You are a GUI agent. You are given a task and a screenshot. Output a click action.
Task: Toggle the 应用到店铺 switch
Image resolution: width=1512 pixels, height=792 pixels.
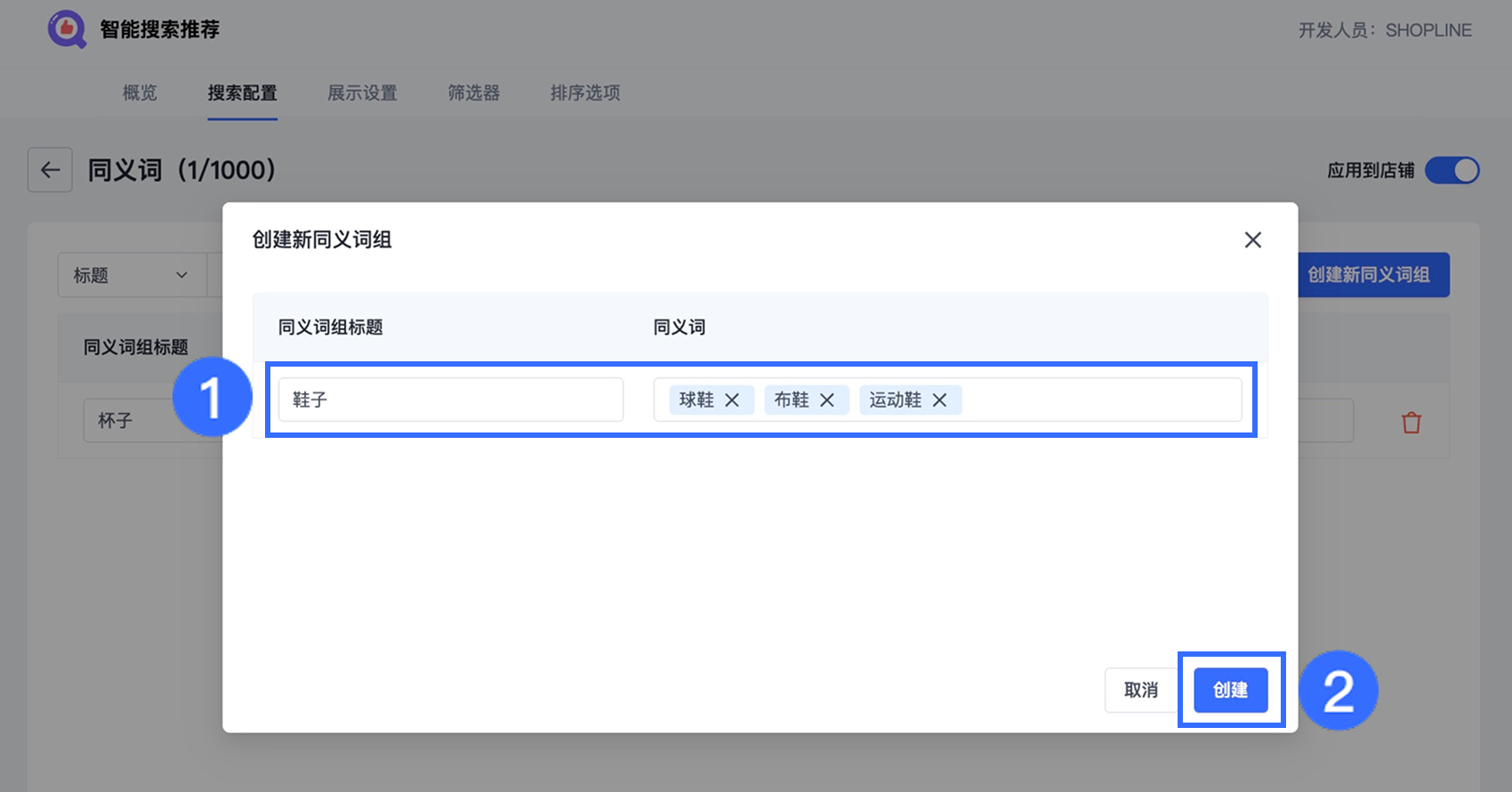pos(1452,170)
